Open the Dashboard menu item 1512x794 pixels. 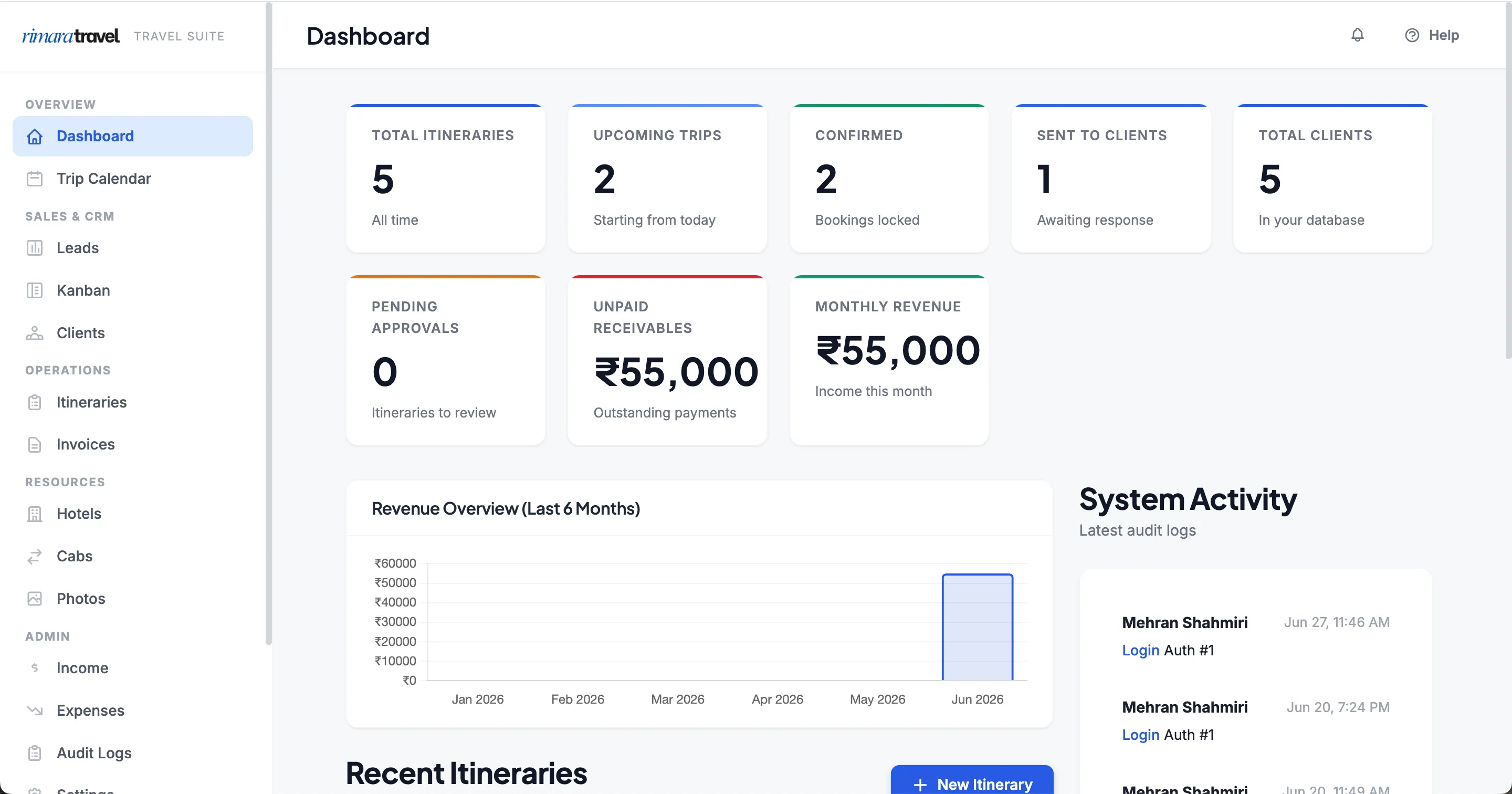(x=133, y=136)
